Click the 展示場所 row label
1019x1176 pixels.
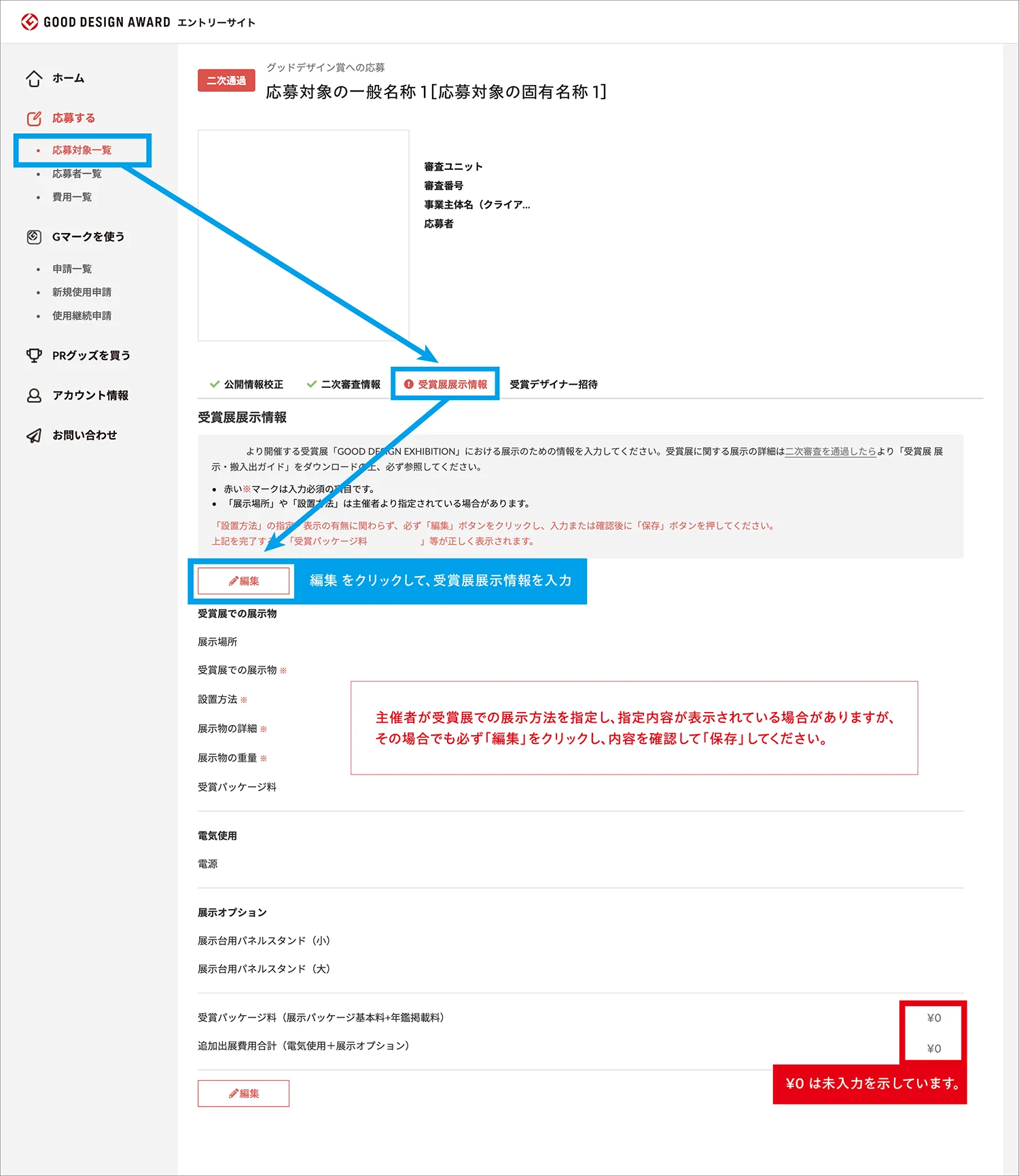tap(217, 641)
